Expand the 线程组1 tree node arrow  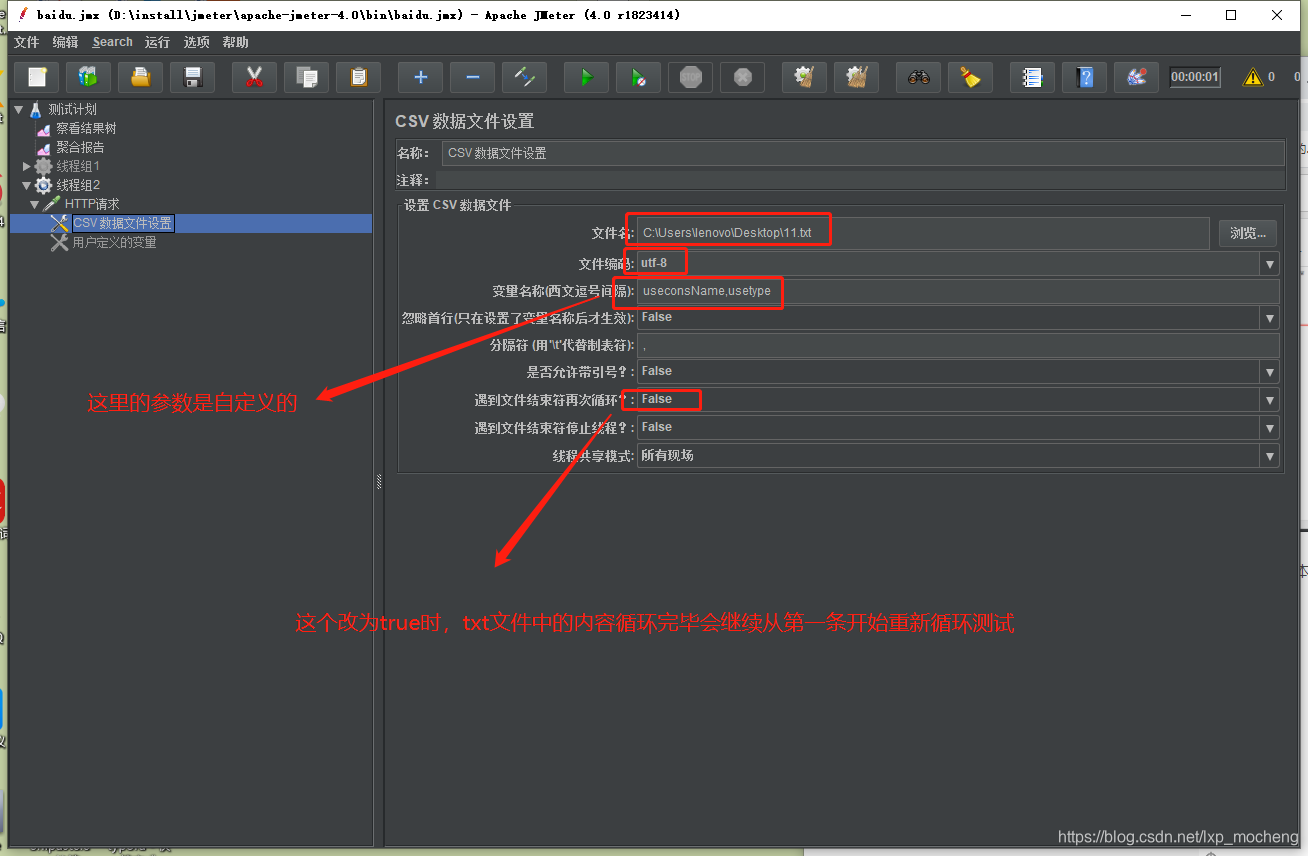pos(27,166)
